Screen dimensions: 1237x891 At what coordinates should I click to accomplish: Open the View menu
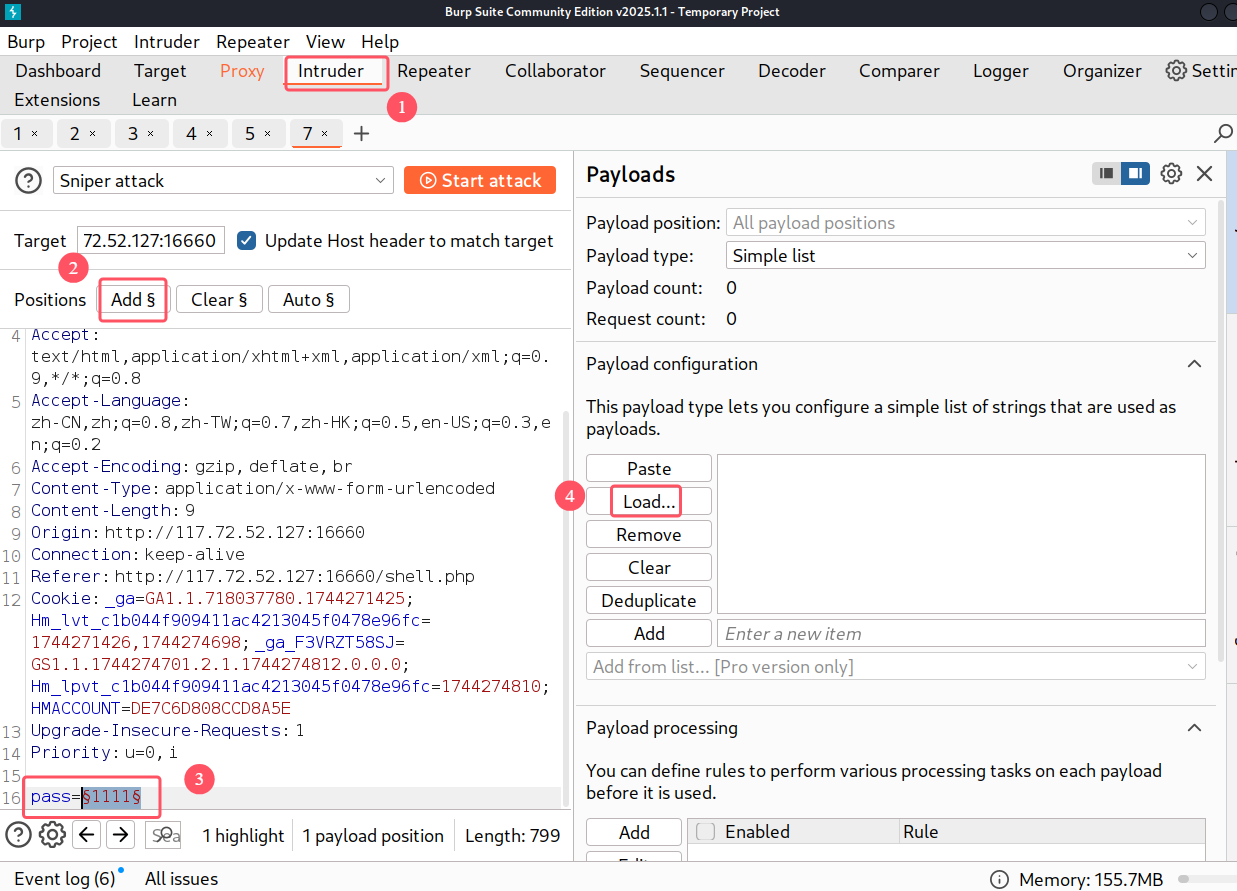[x=325, y=42]
